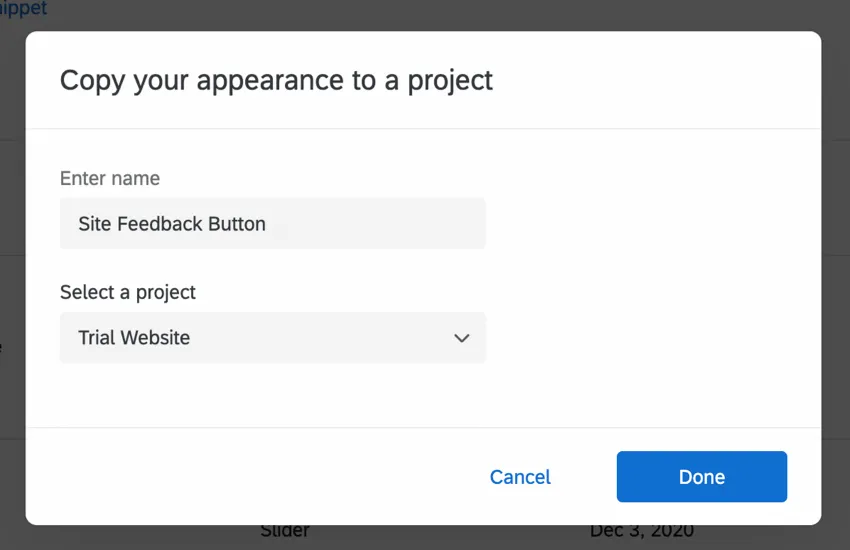This screenshot has height=550, width=850.
Task: Cancel copying the appearance
Action: pyautogui.click(x=520, y=477)
